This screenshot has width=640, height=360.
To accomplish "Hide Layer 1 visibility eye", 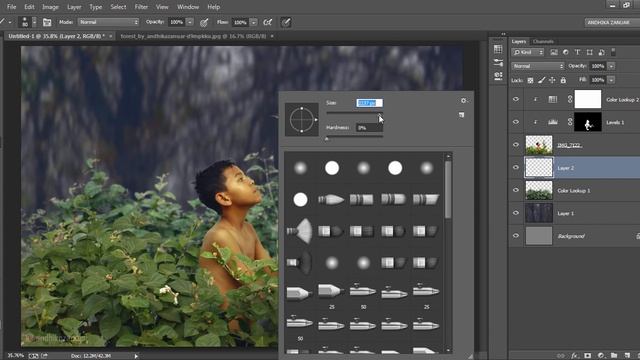I will coord(516,213).
